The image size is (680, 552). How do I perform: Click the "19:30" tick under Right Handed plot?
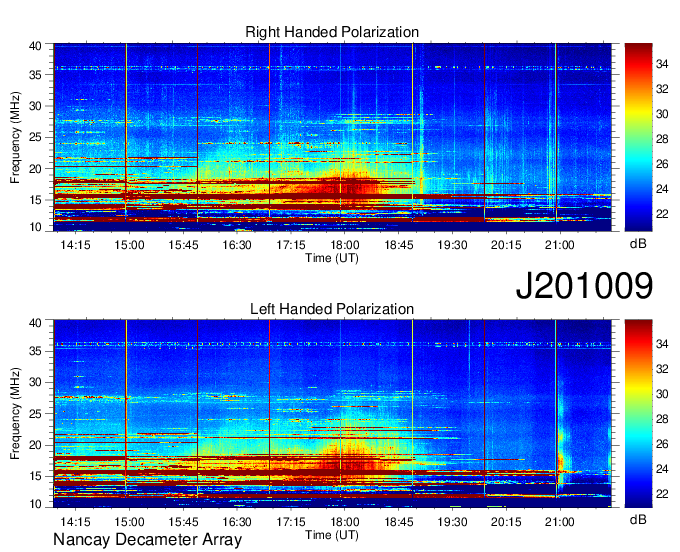(452, 245)
